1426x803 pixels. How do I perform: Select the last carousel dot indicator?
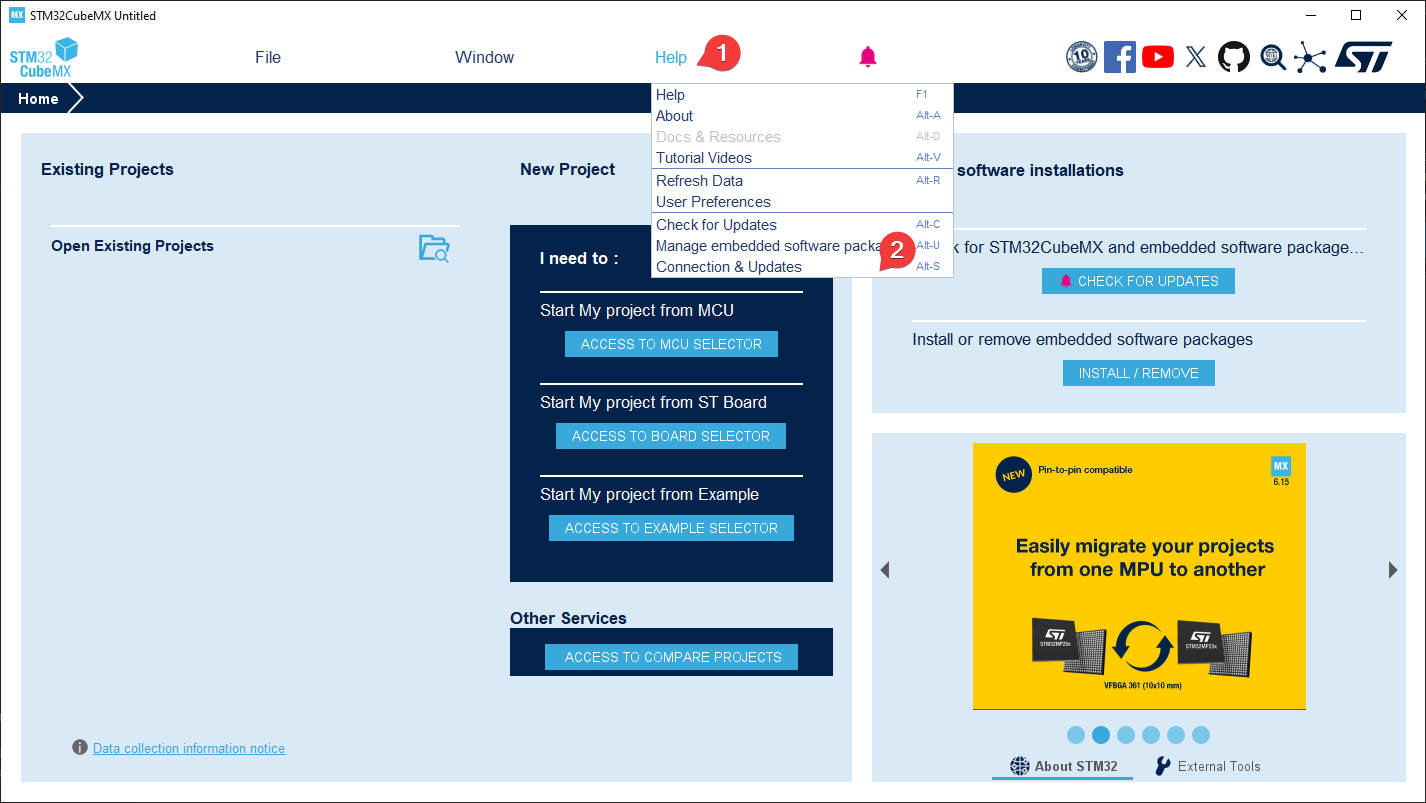coord(1201,735)
